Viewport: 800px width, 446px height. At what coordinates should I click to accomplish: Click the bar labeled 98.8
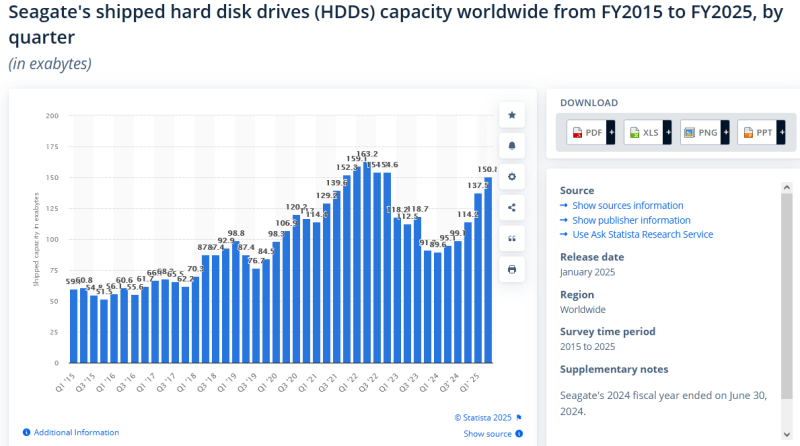(236, 302)
